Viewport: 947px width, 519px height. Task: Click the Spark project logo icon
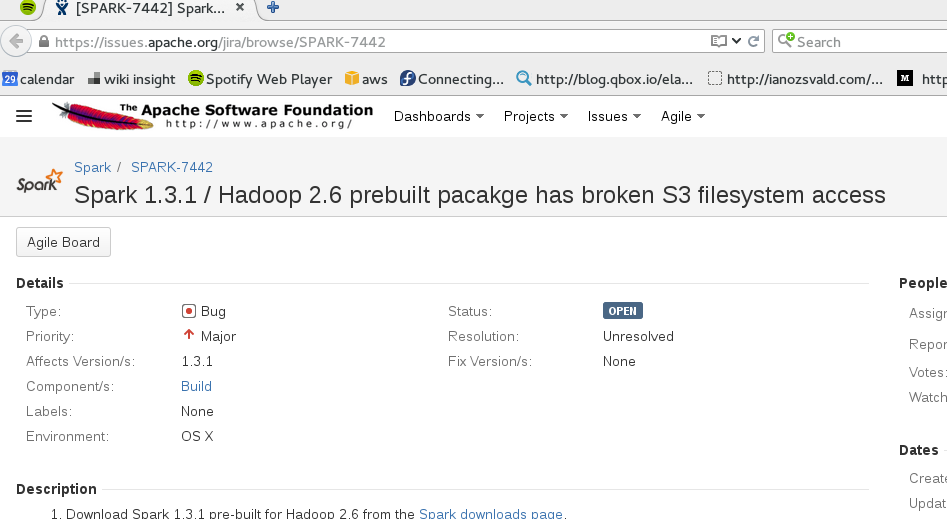[x=40, y=183]
